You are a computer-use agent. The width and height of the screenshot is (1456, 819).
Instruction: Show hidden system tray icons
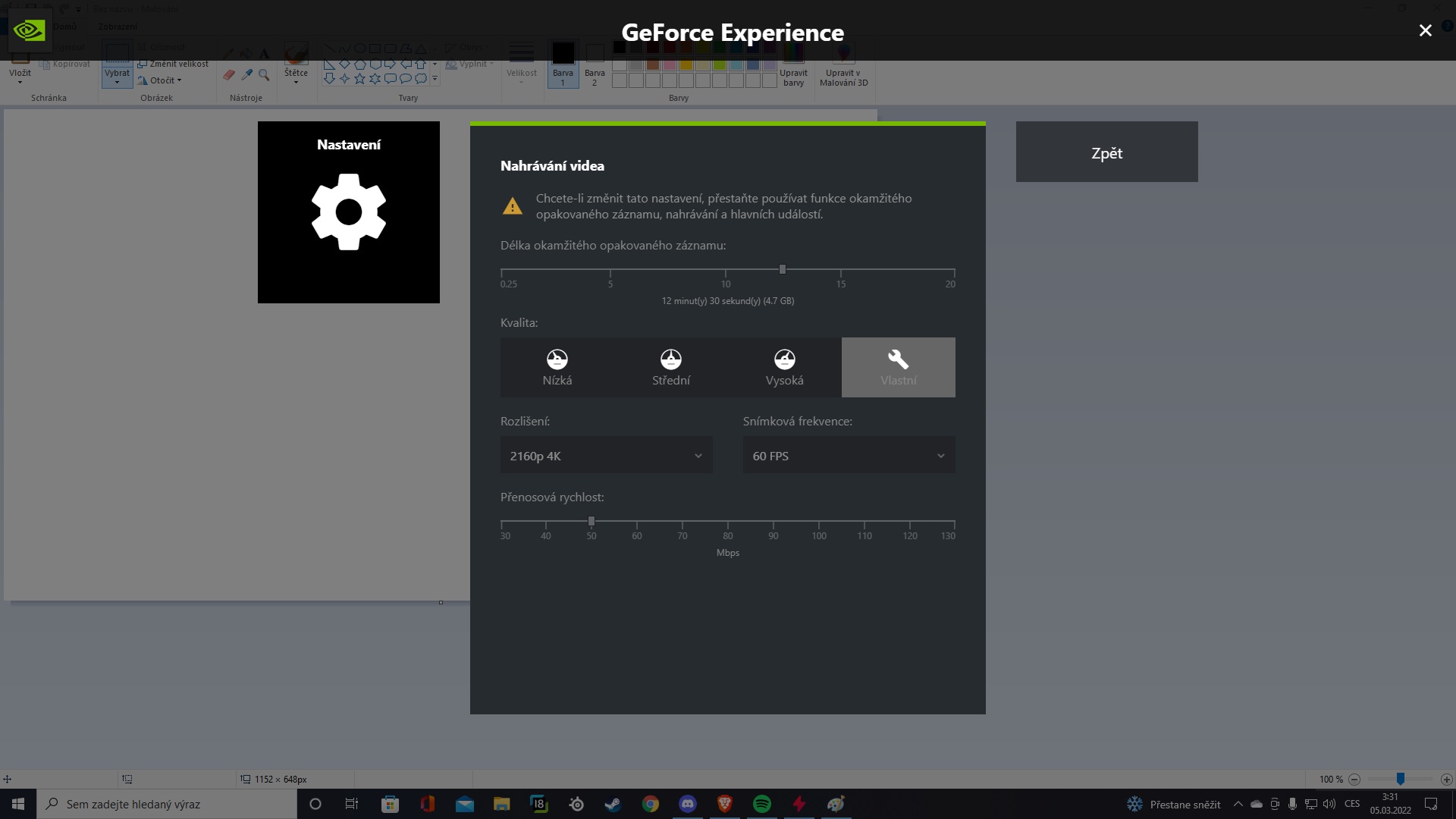point(1238,804)
